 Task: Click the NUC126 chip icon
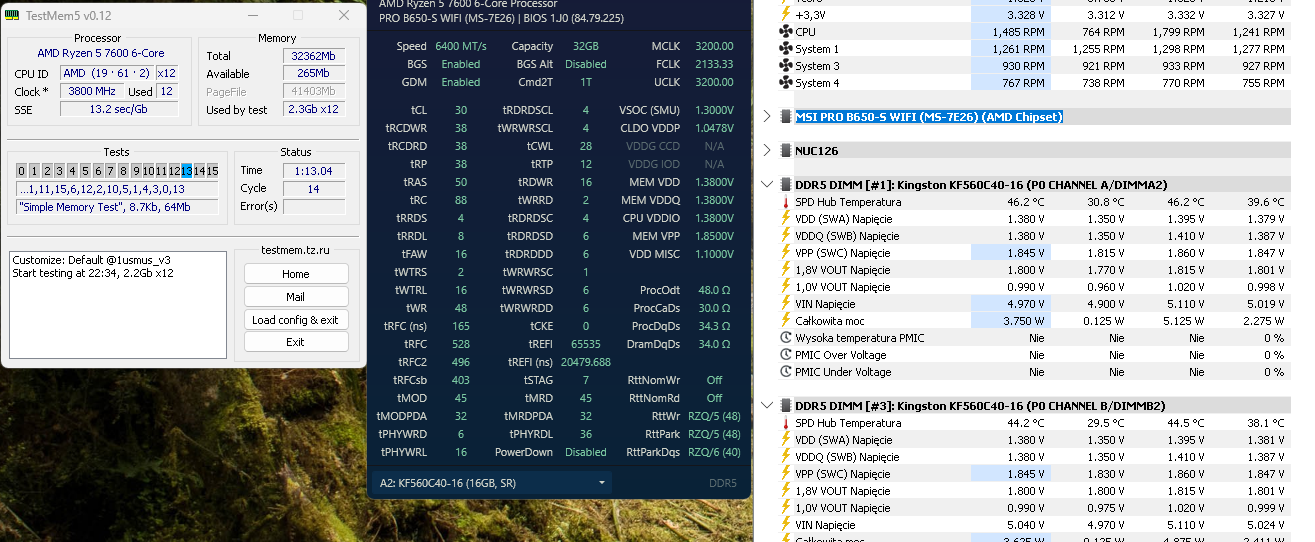pyautogui.click(x=785, y=151)
